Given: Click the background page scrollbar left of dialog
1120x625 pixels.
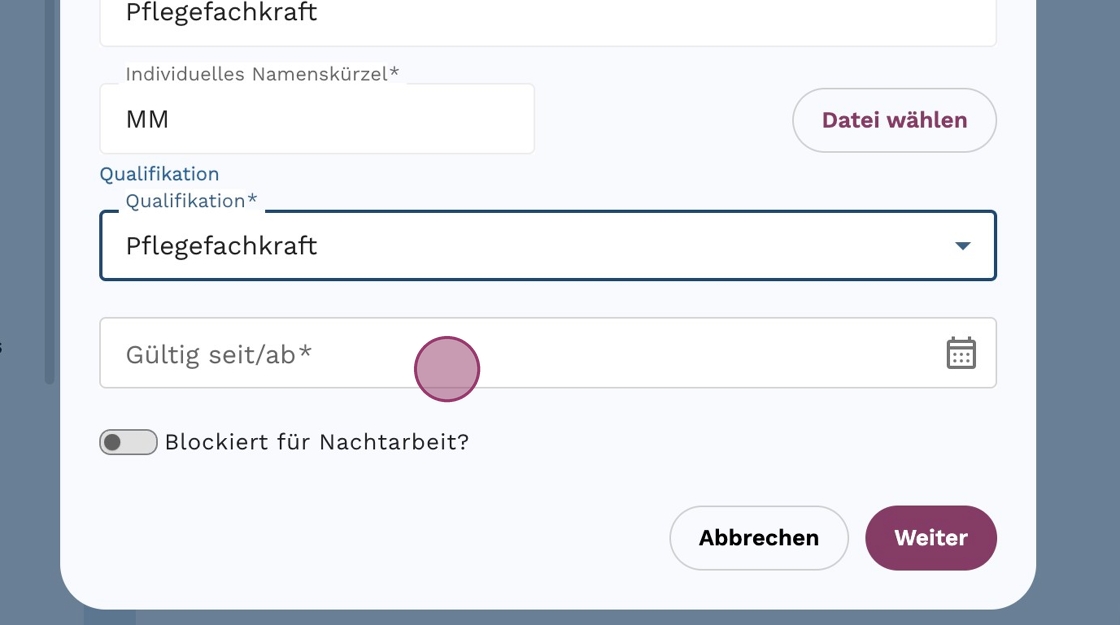Looking at the screenshot, I should 49,200.
